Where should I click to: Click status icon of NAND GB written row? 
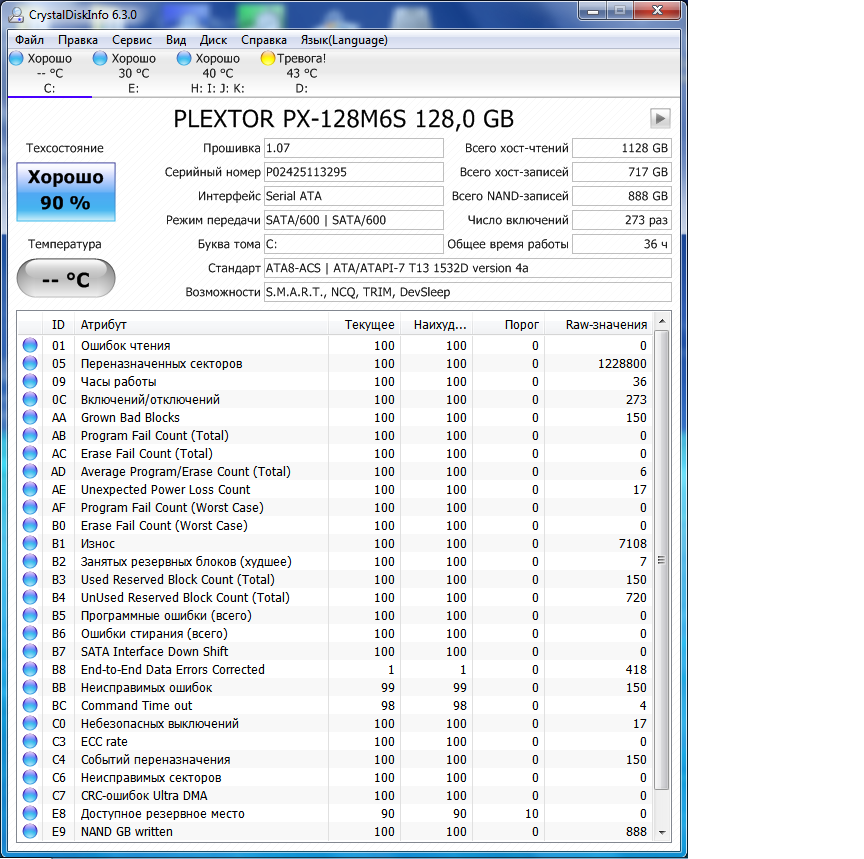pos(30,831)
